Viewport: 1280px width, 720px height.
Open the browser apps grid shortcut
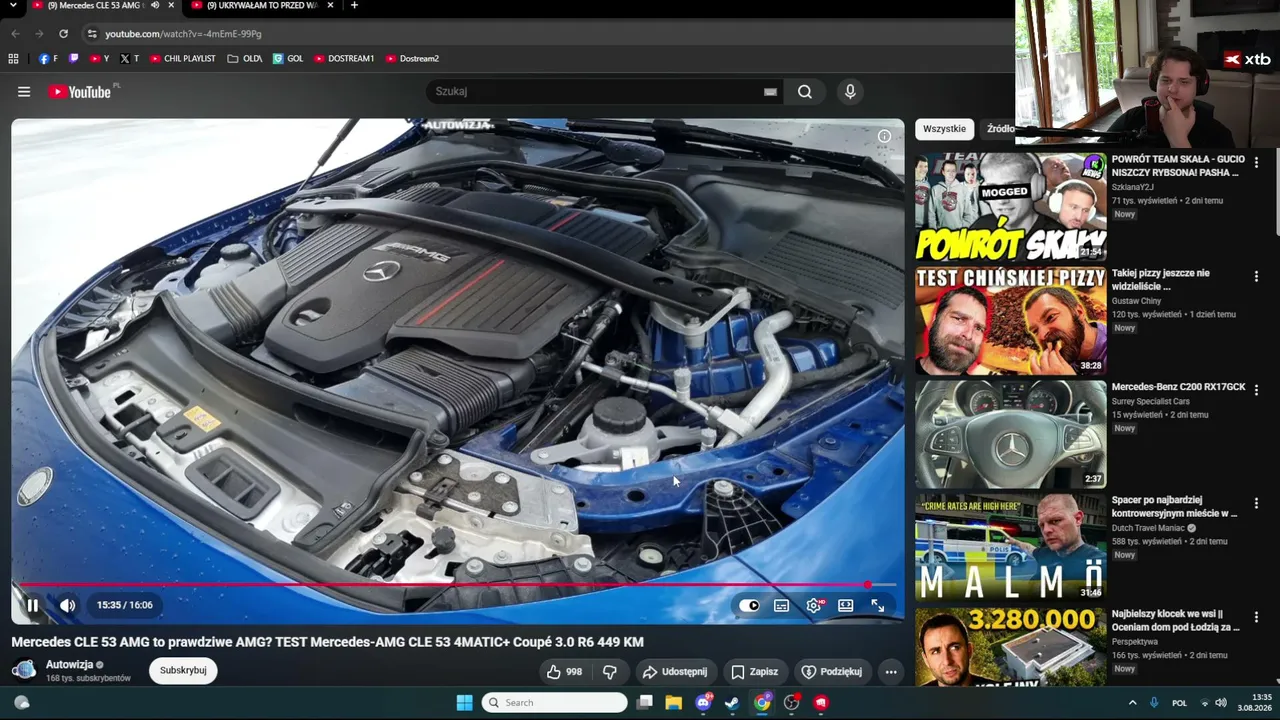[x=13, y=59]
